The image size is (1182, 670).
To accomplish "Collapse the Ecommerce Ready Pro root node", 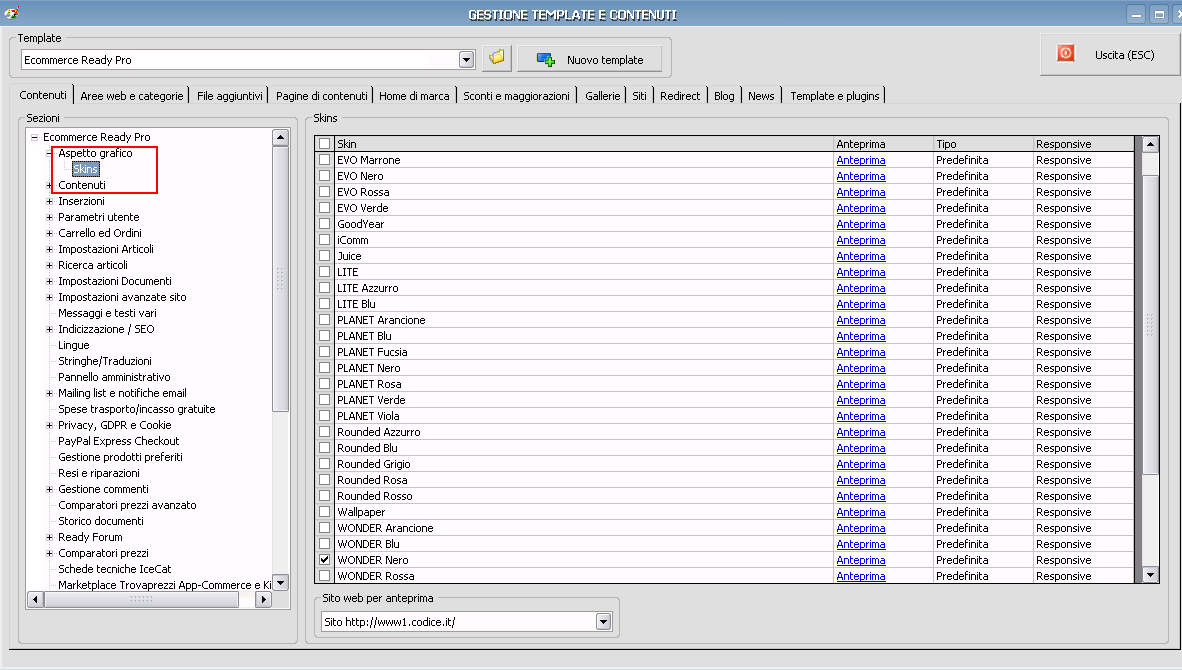I will click(x=34, y=137).
